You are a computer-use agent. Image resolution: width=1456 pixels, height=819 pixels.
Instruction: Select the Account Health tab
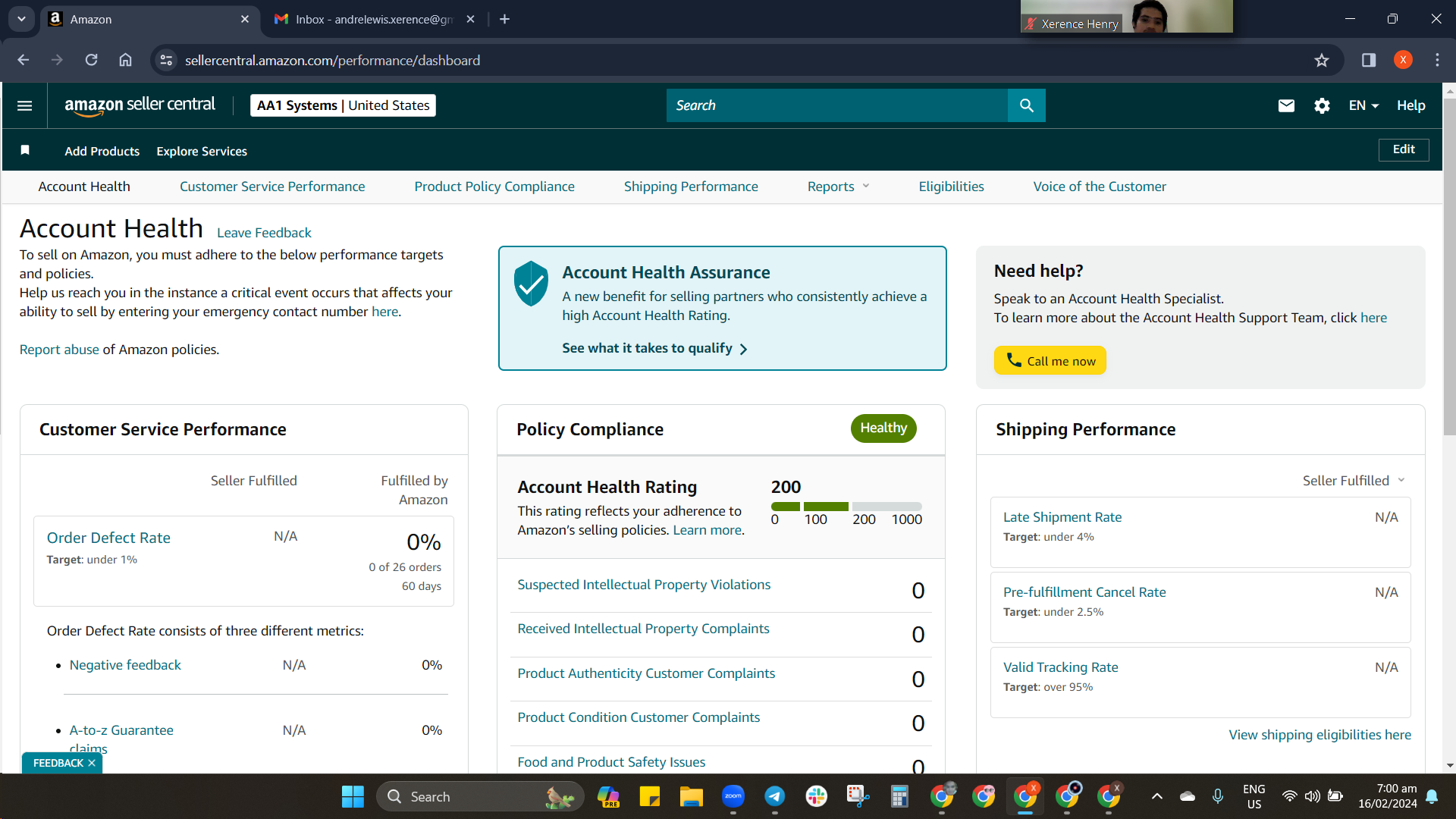click(x=84, y=187)
